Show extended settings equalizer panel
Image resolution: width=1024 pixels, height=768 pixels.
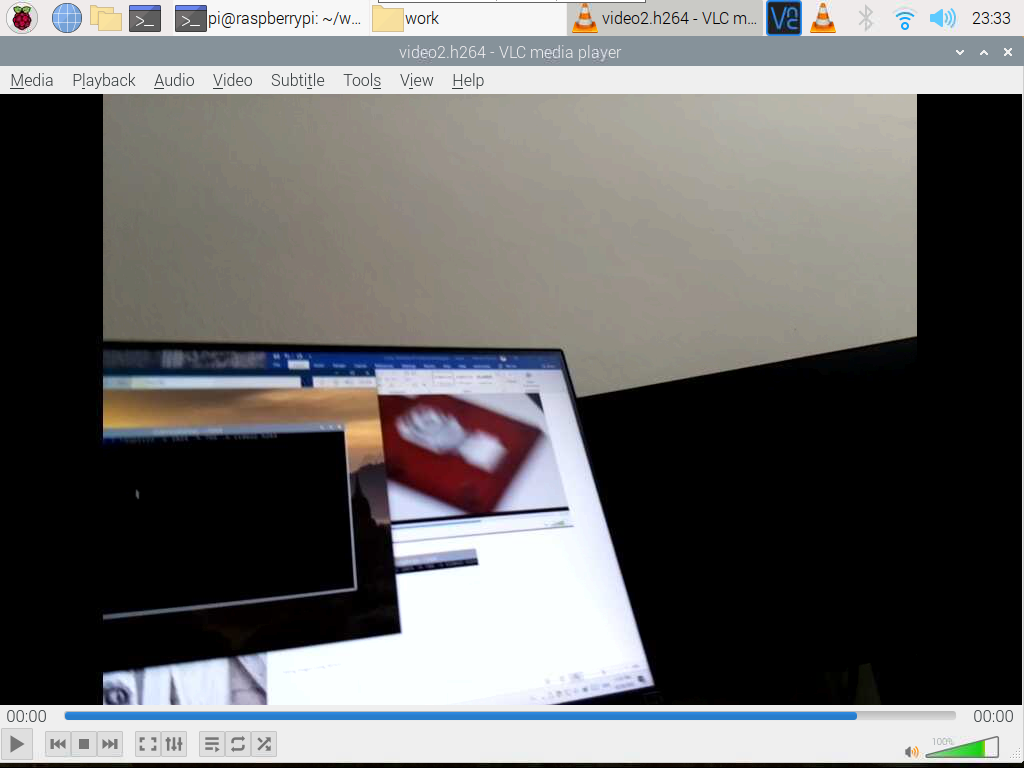(174, 744)
